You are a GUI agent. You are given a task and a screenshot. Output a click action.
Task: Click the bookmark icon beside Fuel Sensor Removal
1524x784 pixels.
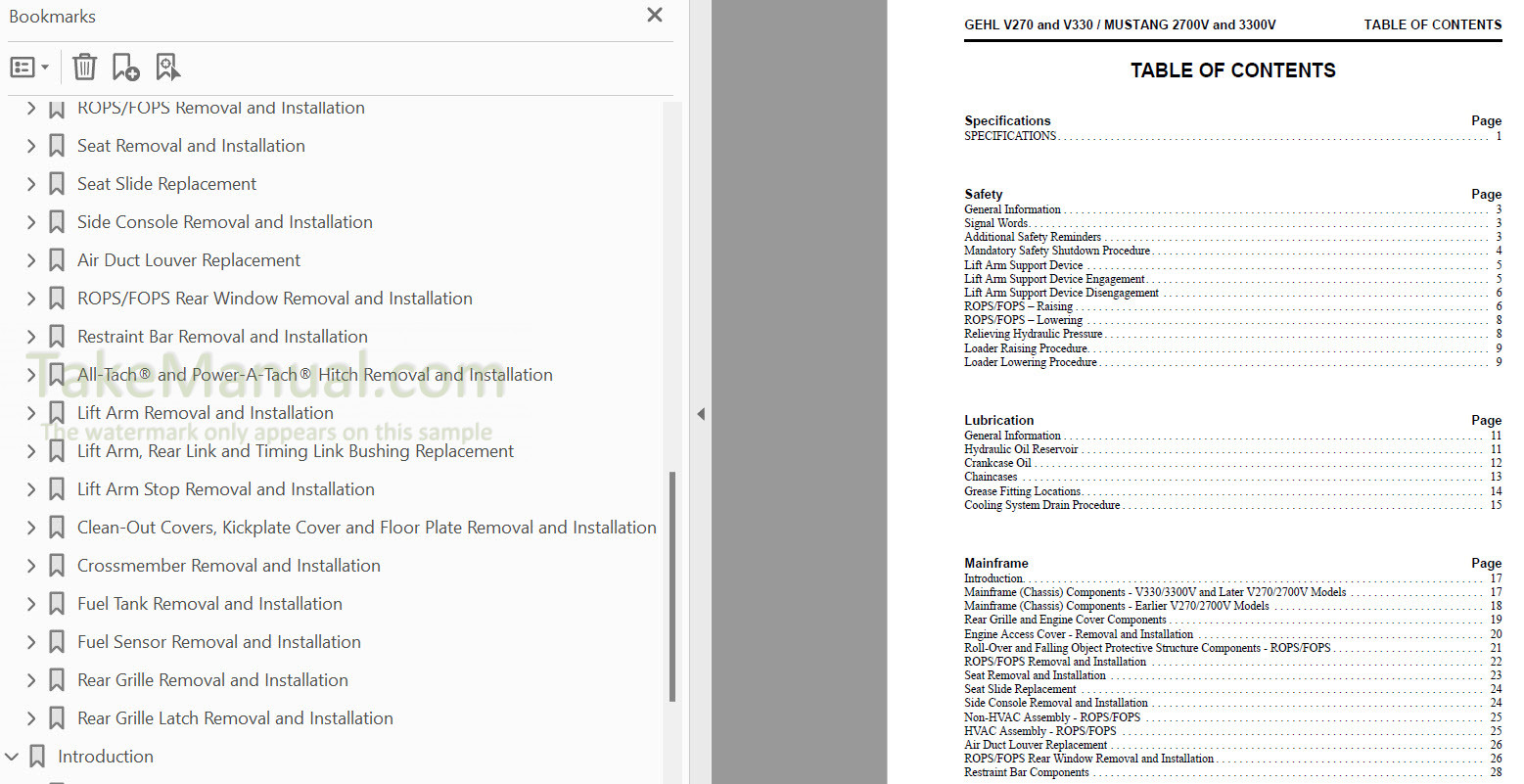click(57, 642)
